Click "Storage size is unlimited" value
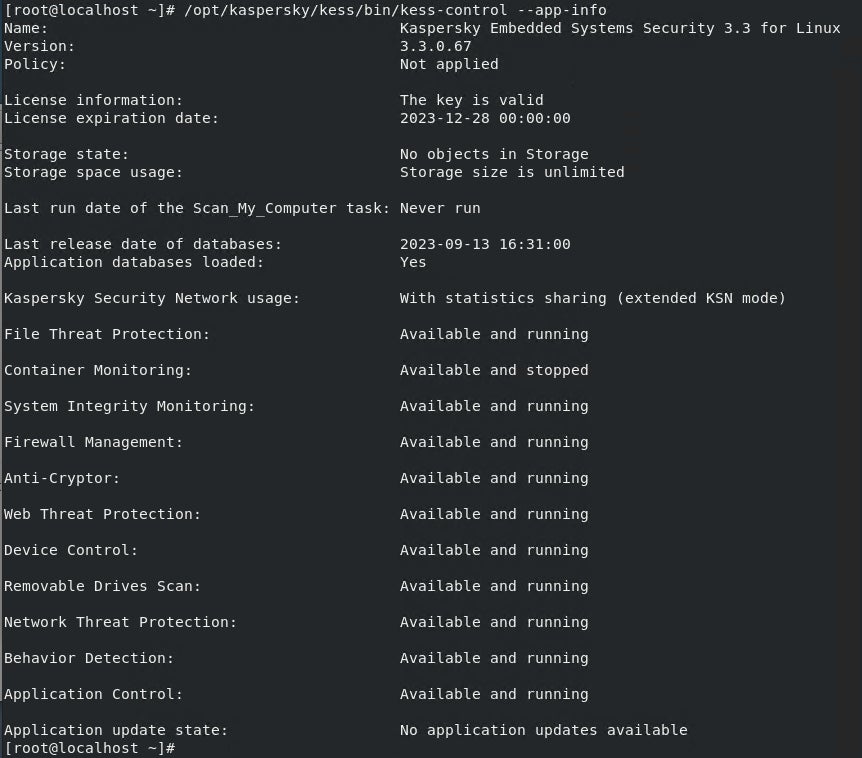This screenshot has width=862, height=758. pyautogui.click(x=512, y=172)
